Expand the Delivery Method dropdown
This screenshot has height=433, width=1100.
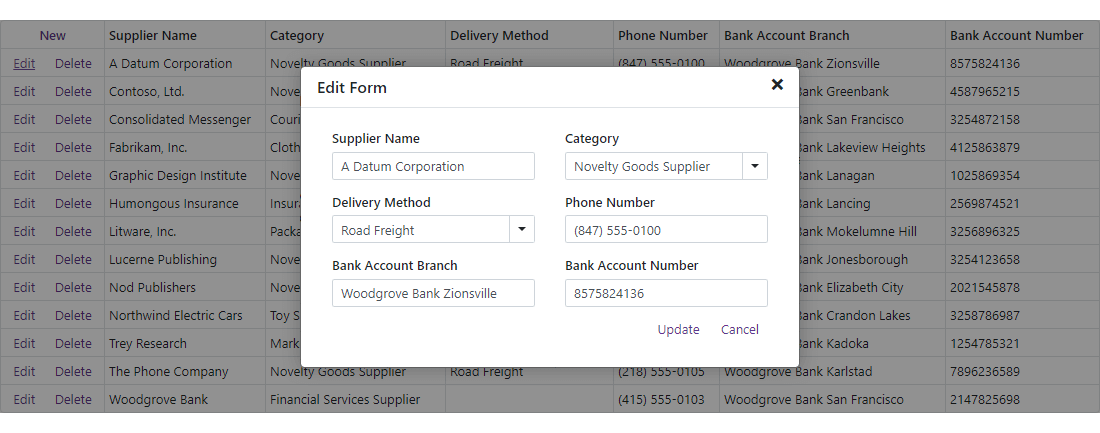pos(522,230)
